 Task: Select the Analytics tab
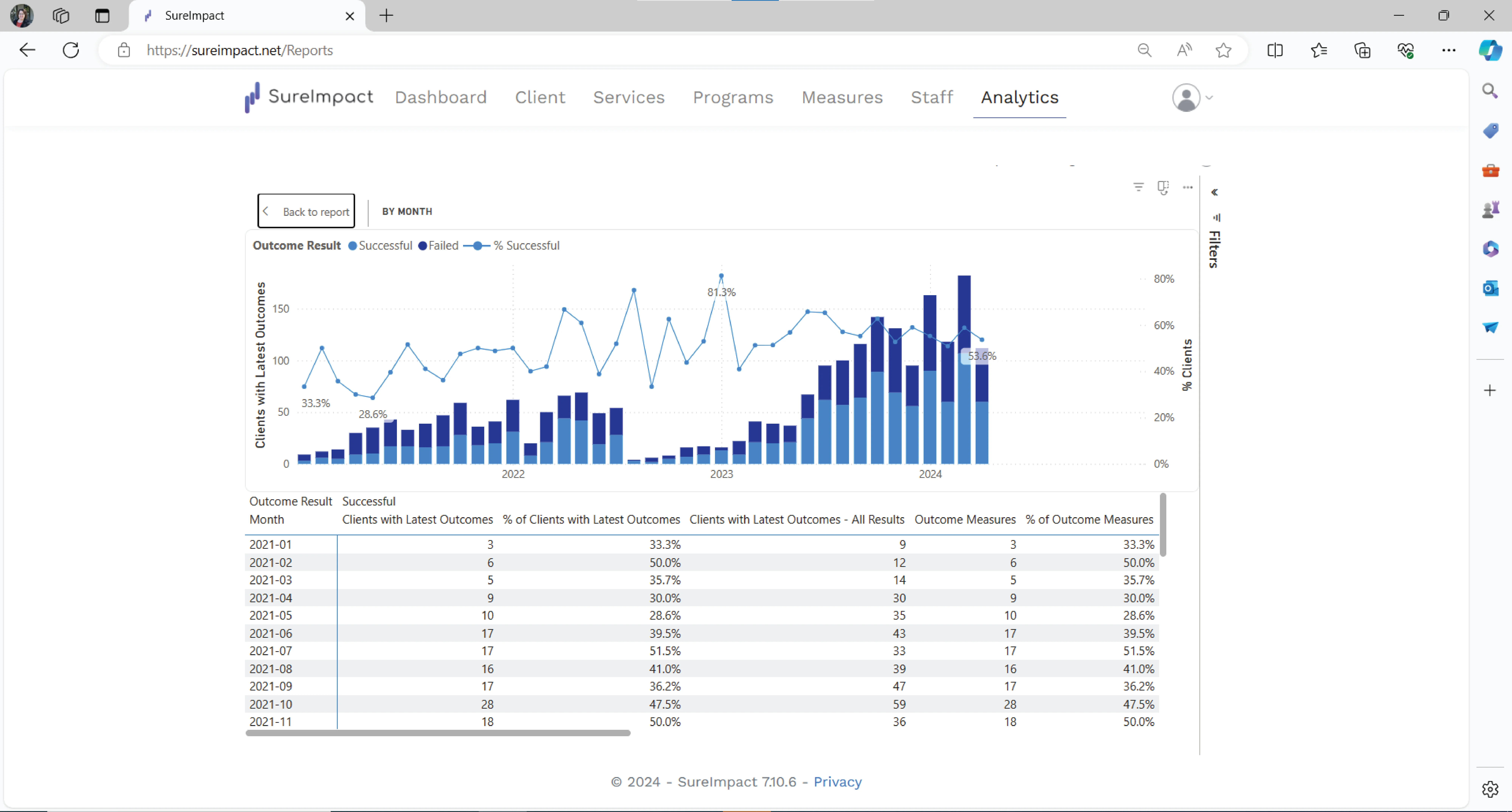1019,97
